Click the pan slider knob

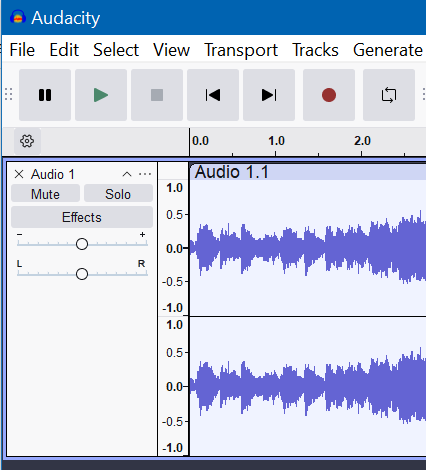(82, 274)
